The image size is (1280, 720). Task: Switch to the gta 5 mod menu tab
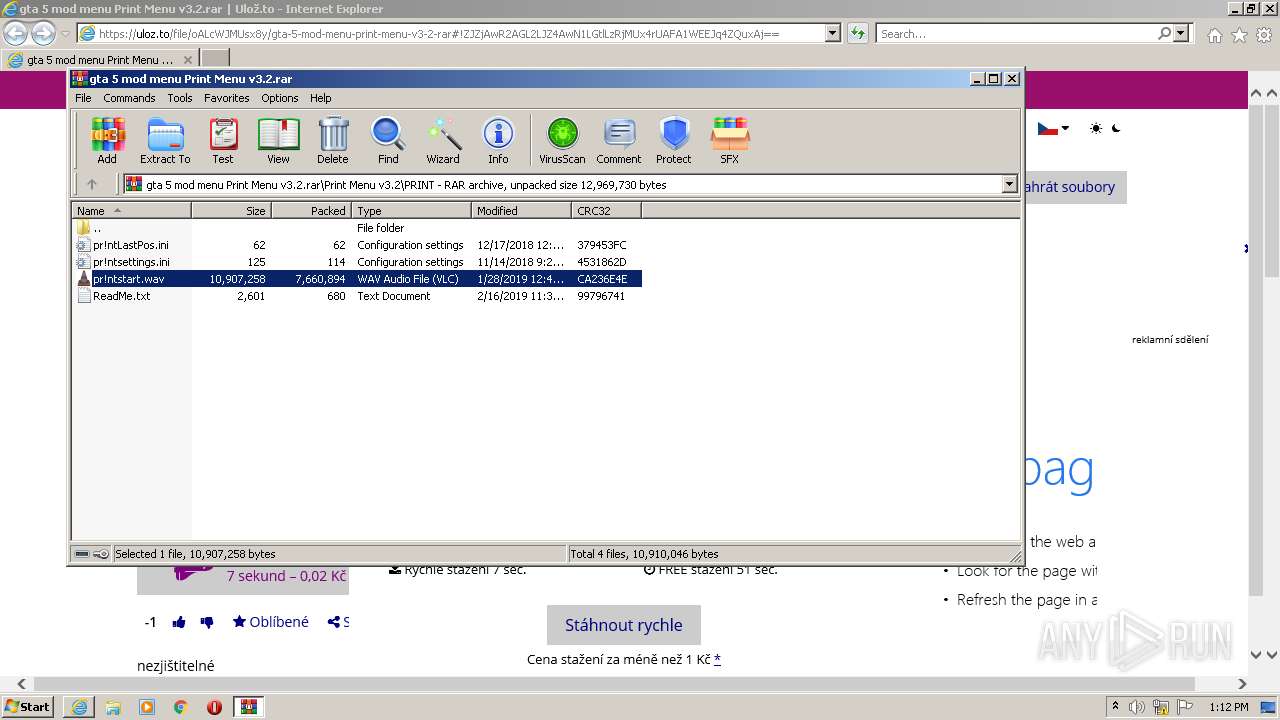pyautogui.click(x=100, y=59)
